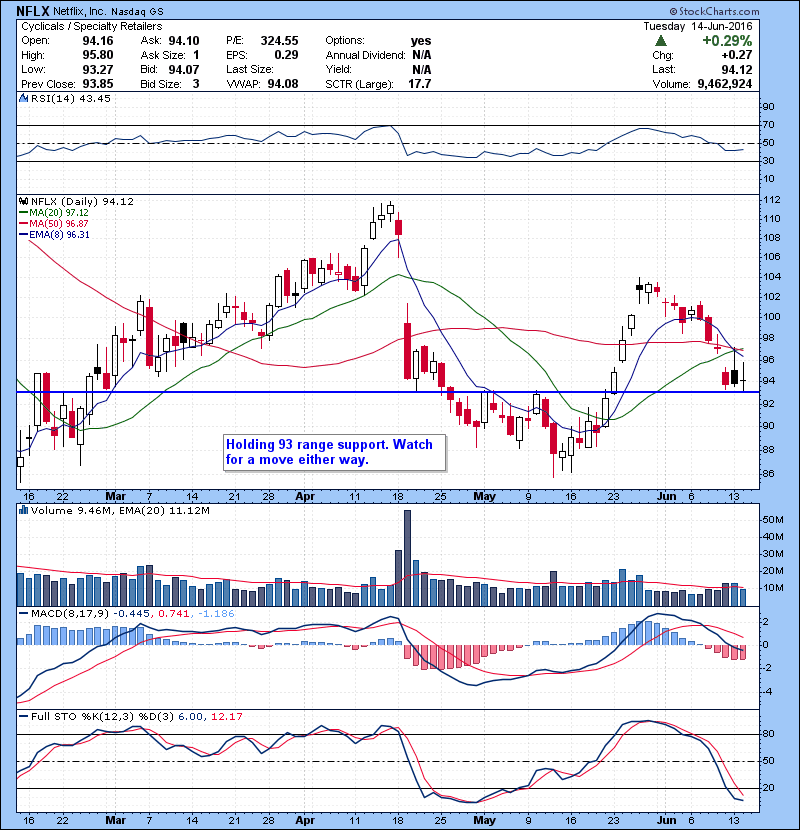Click the tallest volume spike bar in April

point(407,558)
